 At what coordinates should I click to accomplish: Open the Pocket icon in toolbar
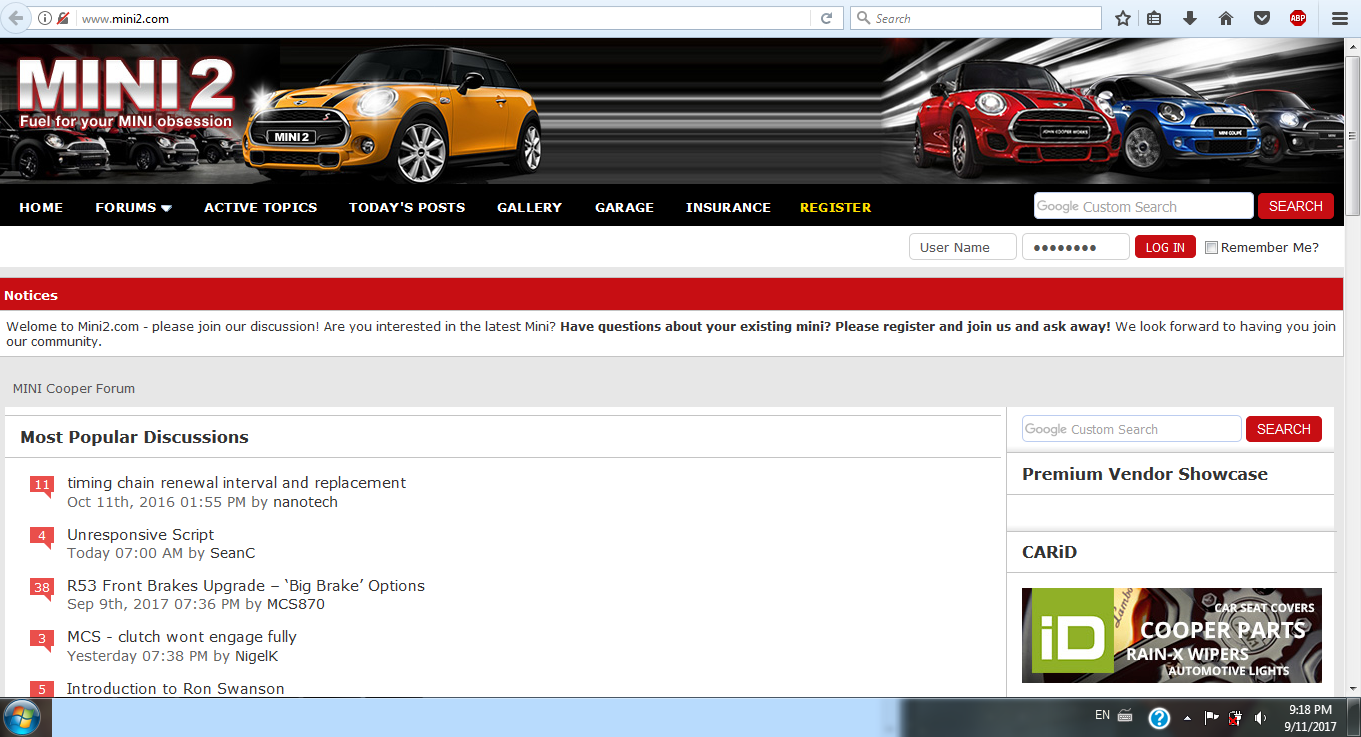point(1262,18)
